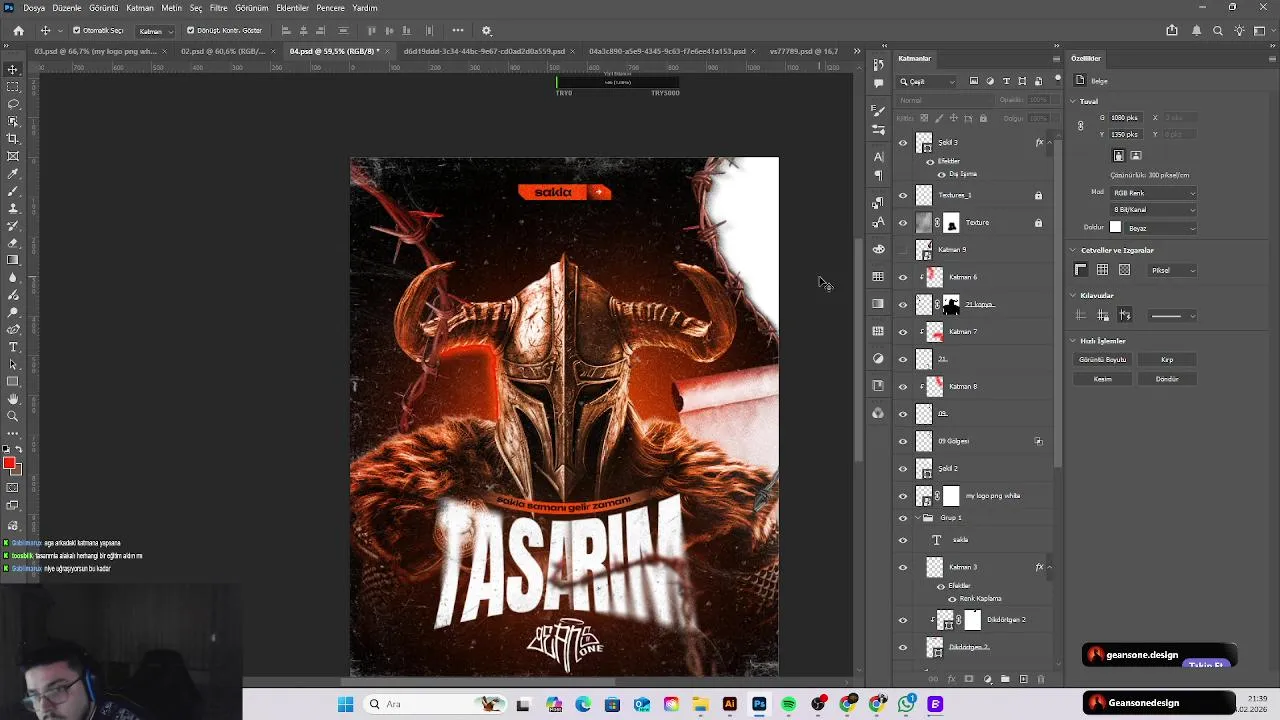
Task: Select the Lasso tool
Action: coord(13,104)
